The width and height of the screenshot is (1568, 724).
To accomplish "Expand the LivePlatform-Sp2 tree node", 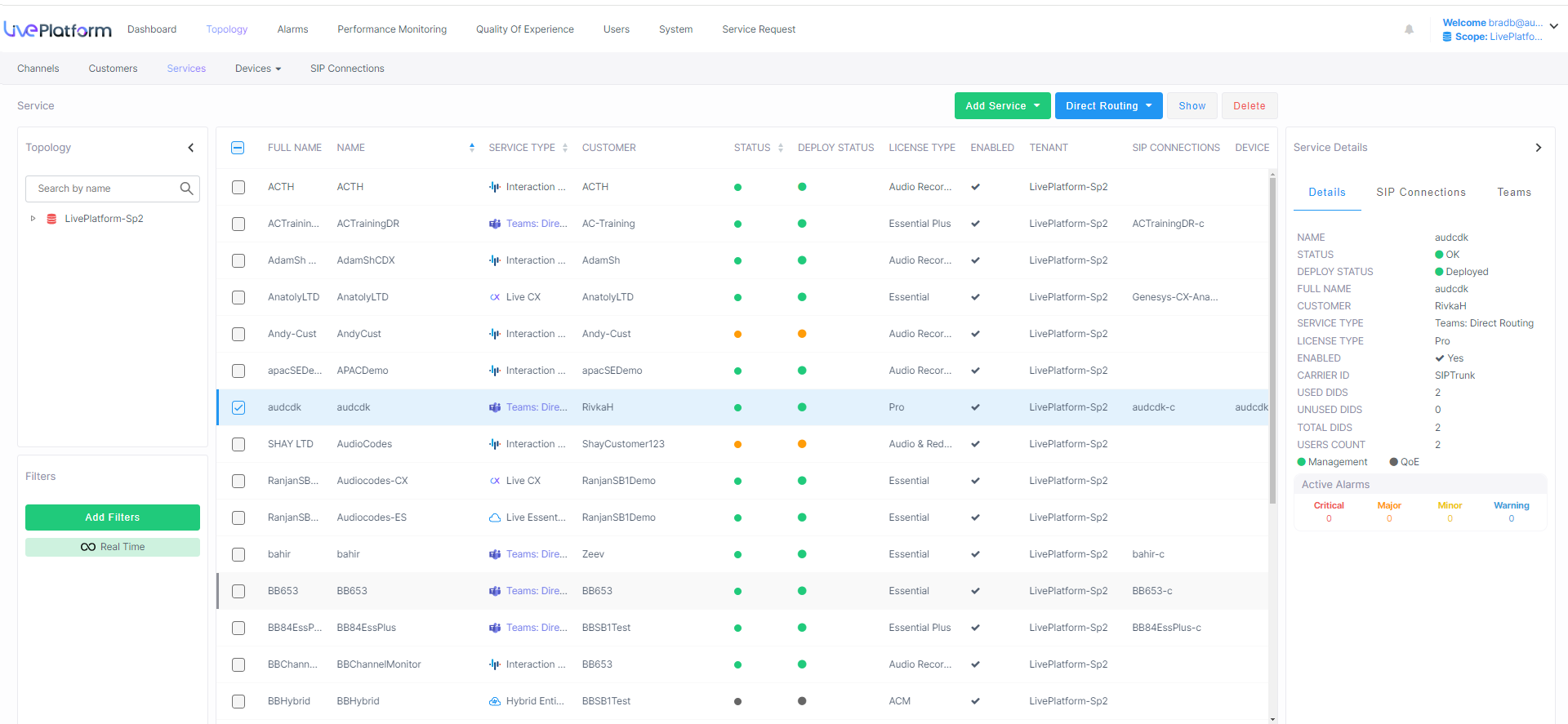I will tap(33, 219).
